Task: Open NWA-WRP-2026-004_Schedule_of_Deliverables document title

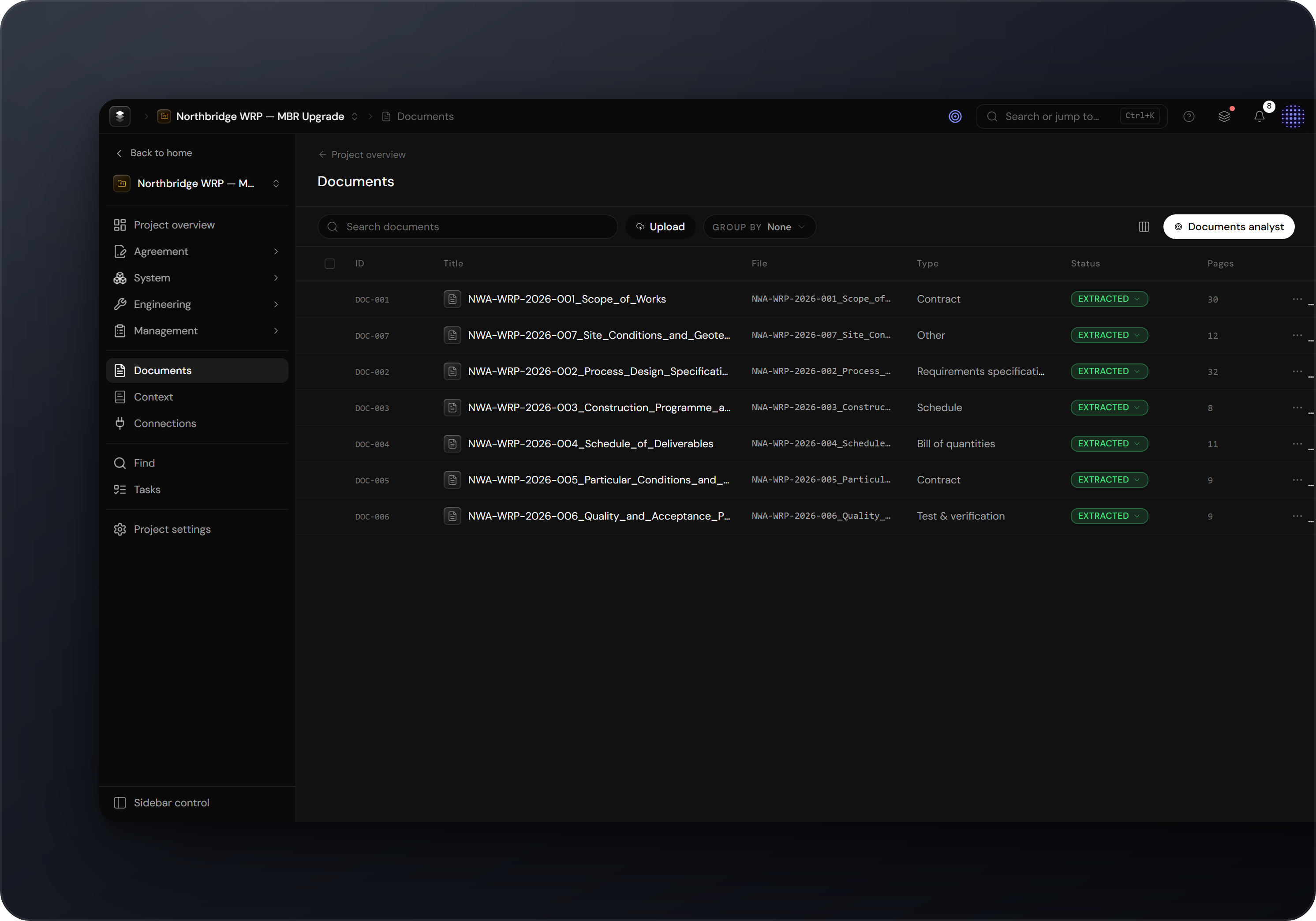Action: point(591,444)
